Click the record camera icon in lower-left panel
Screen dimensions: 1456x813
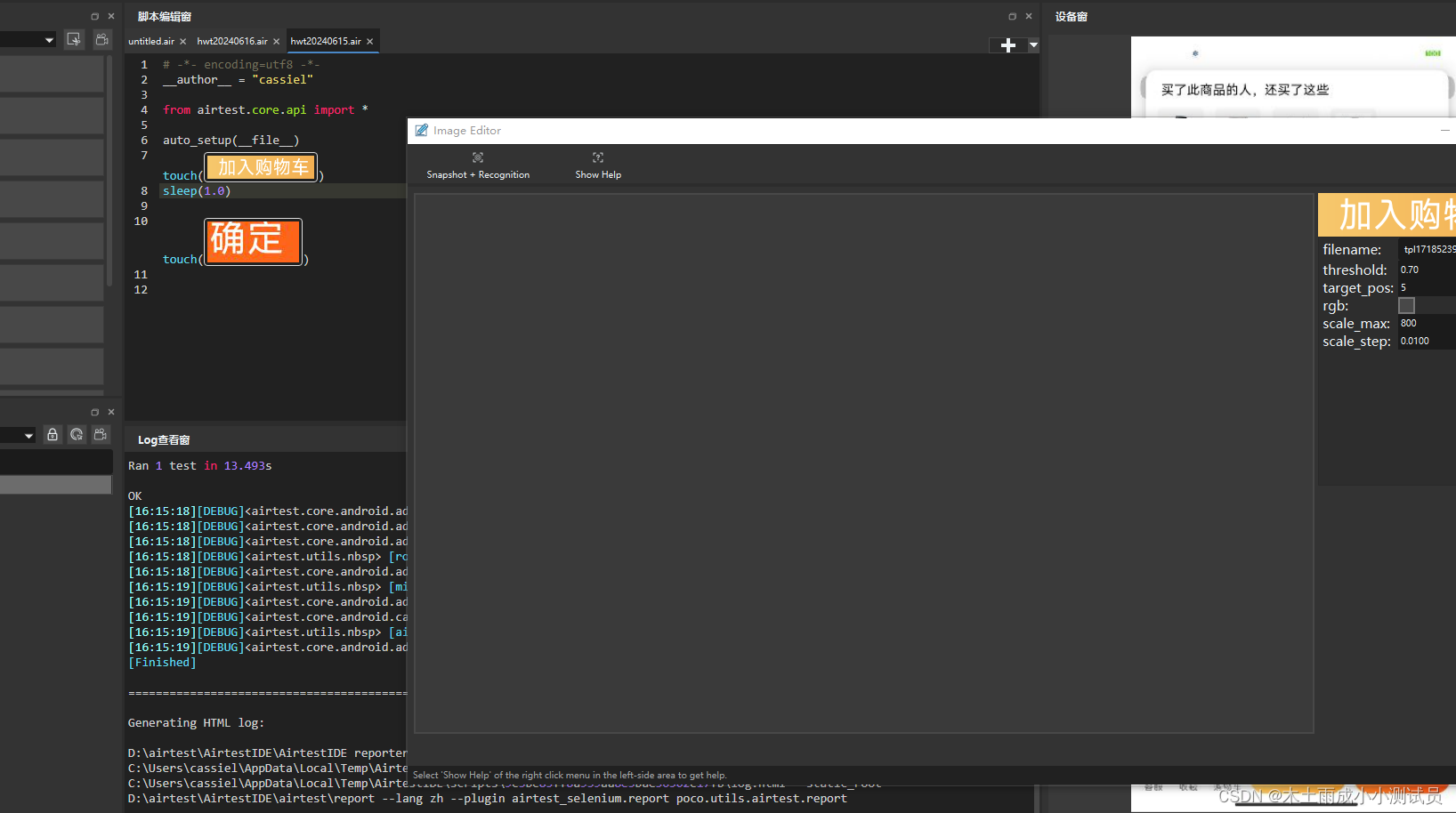click(x=101, y=434)
